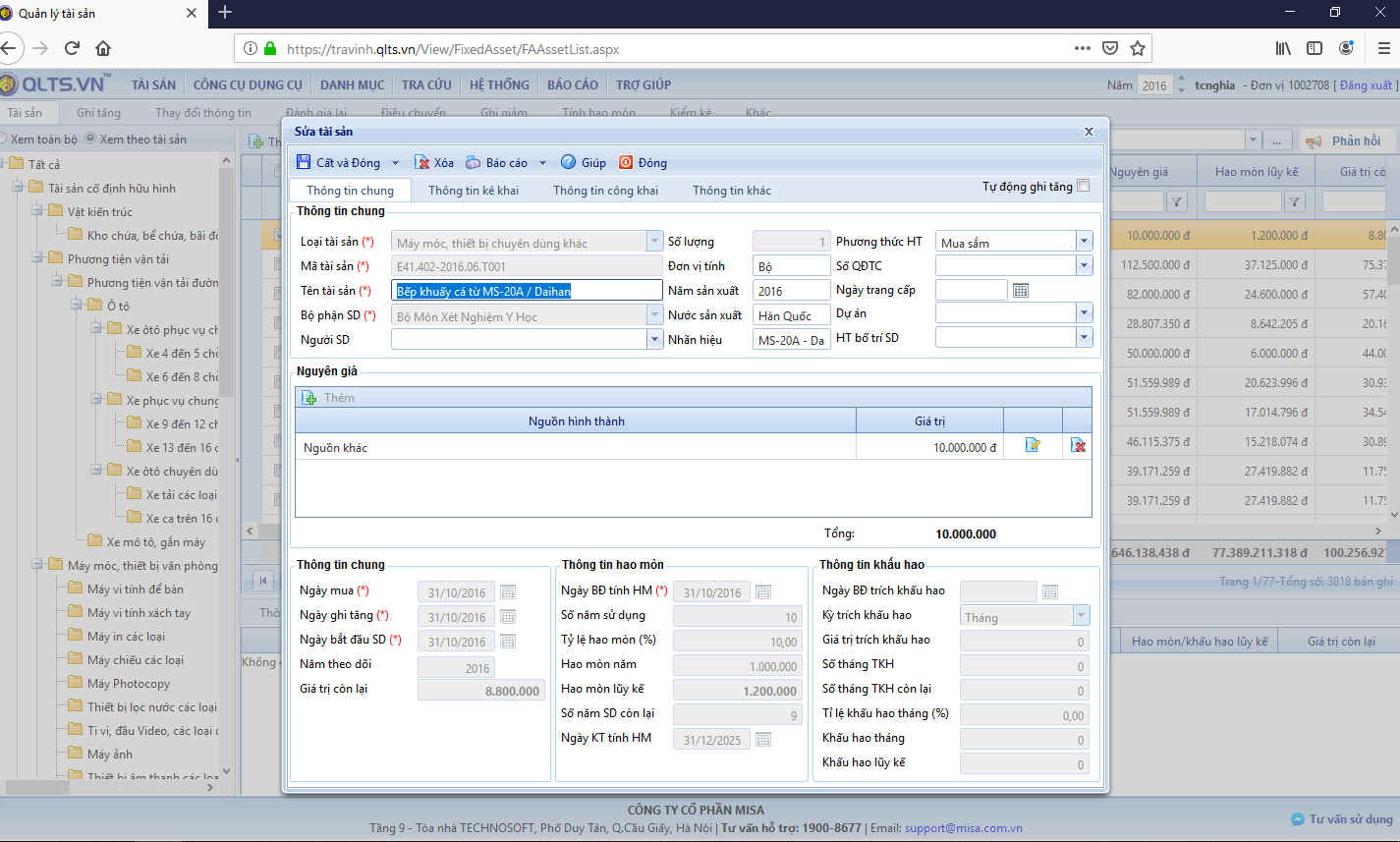Click the Đăng xuất logout link
Viewport: 1400px width, 842px height.
[x=1366, y=85]
